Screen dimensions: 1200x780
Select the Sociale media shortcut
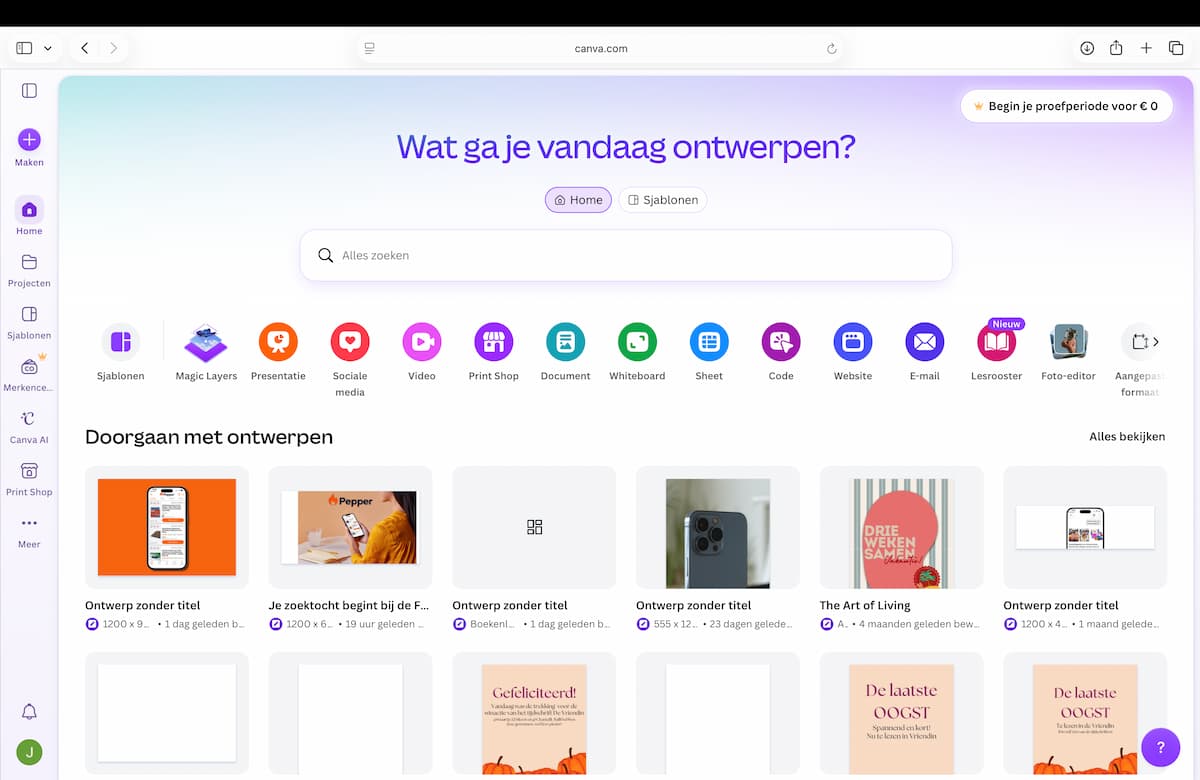350,342
